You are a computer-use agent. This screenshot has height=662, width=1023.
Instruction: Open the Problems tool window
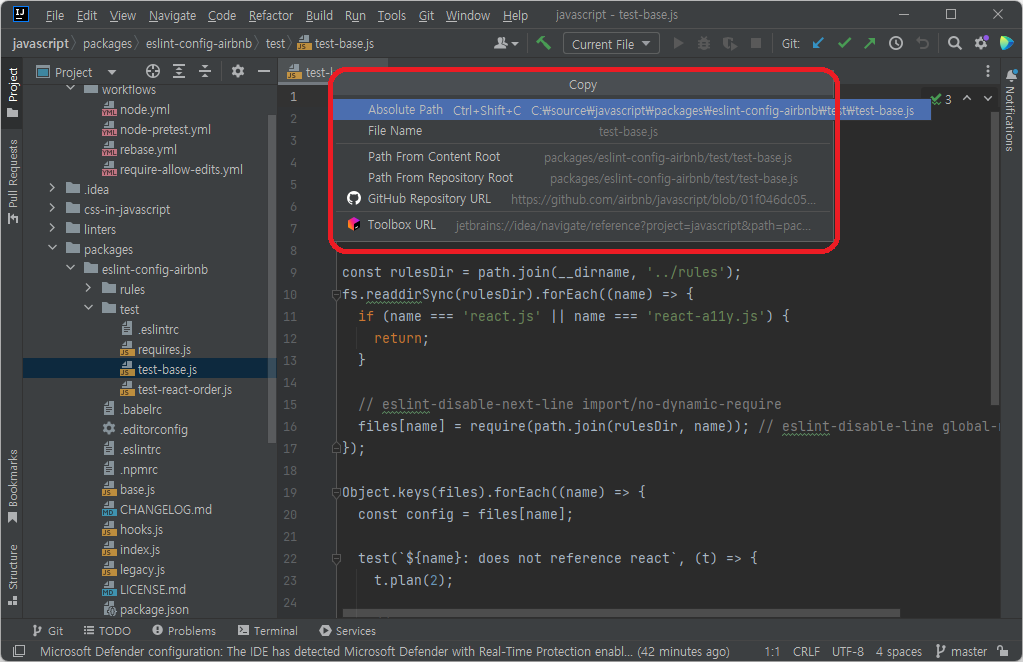pyautogui.click(x=184, y=631)
